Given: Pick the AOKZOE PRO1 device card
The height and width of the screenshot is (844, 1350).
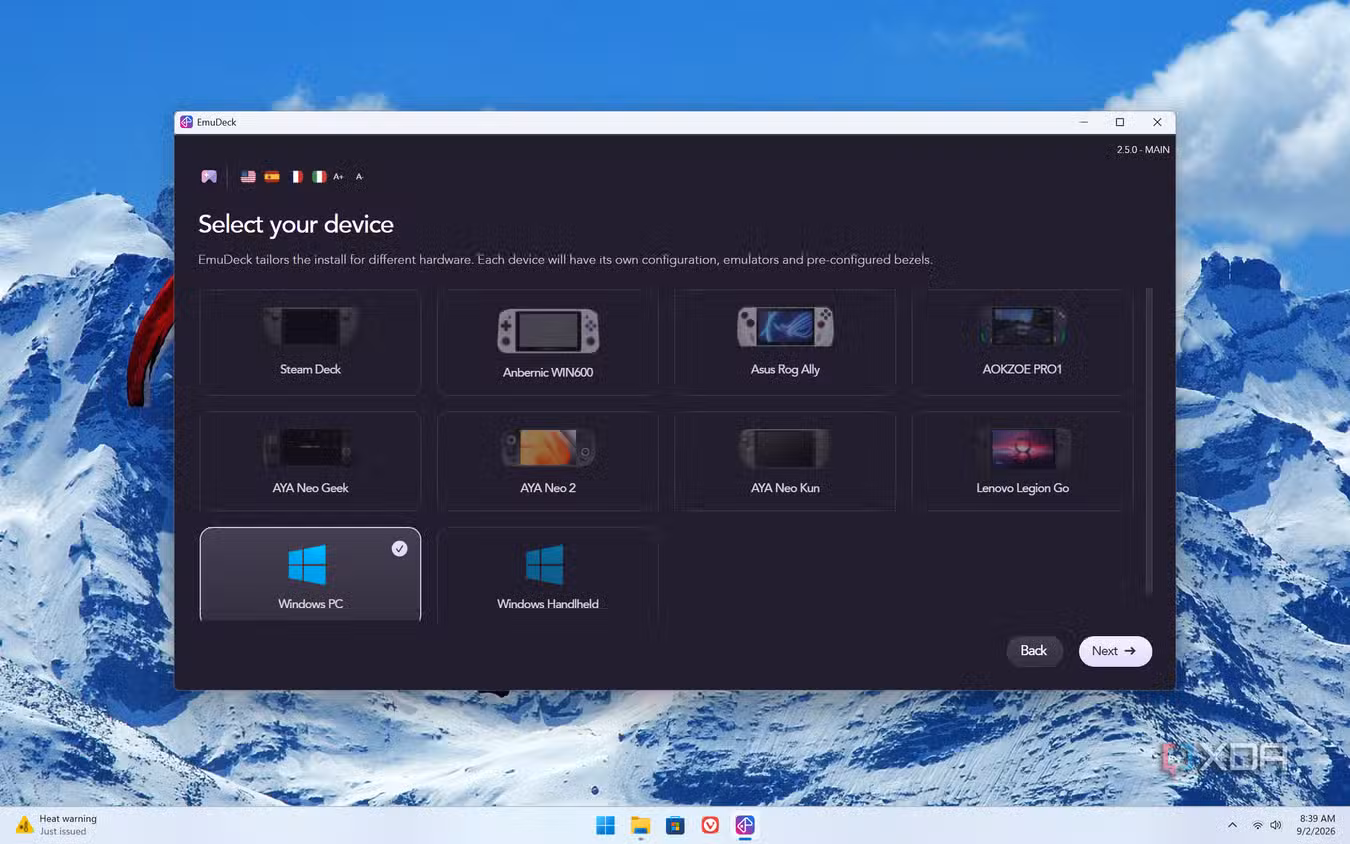Looking at the screenshot, I should [x=1022, y=342].
